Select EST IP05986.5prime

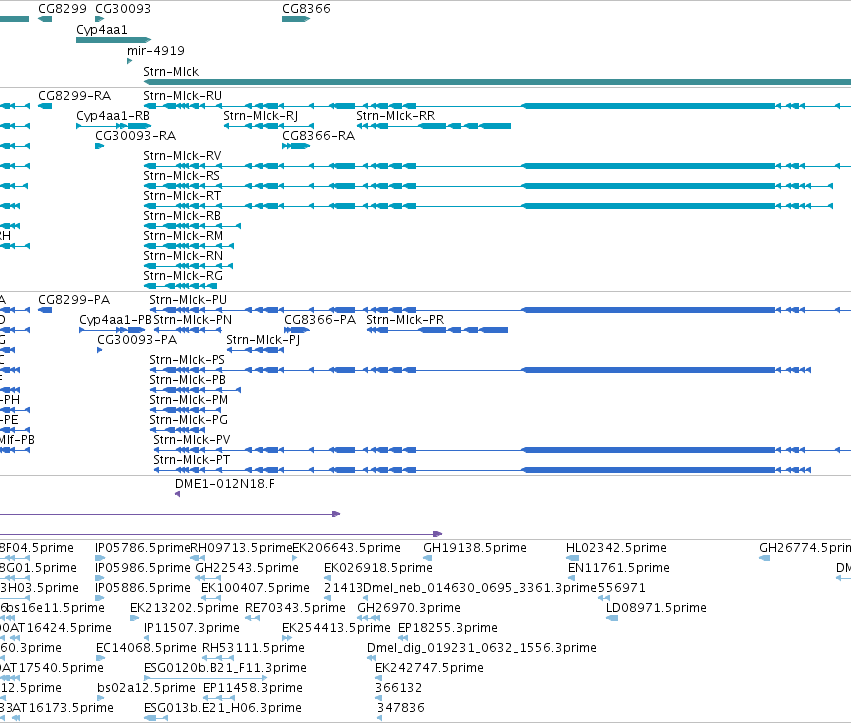click(143, 568)
